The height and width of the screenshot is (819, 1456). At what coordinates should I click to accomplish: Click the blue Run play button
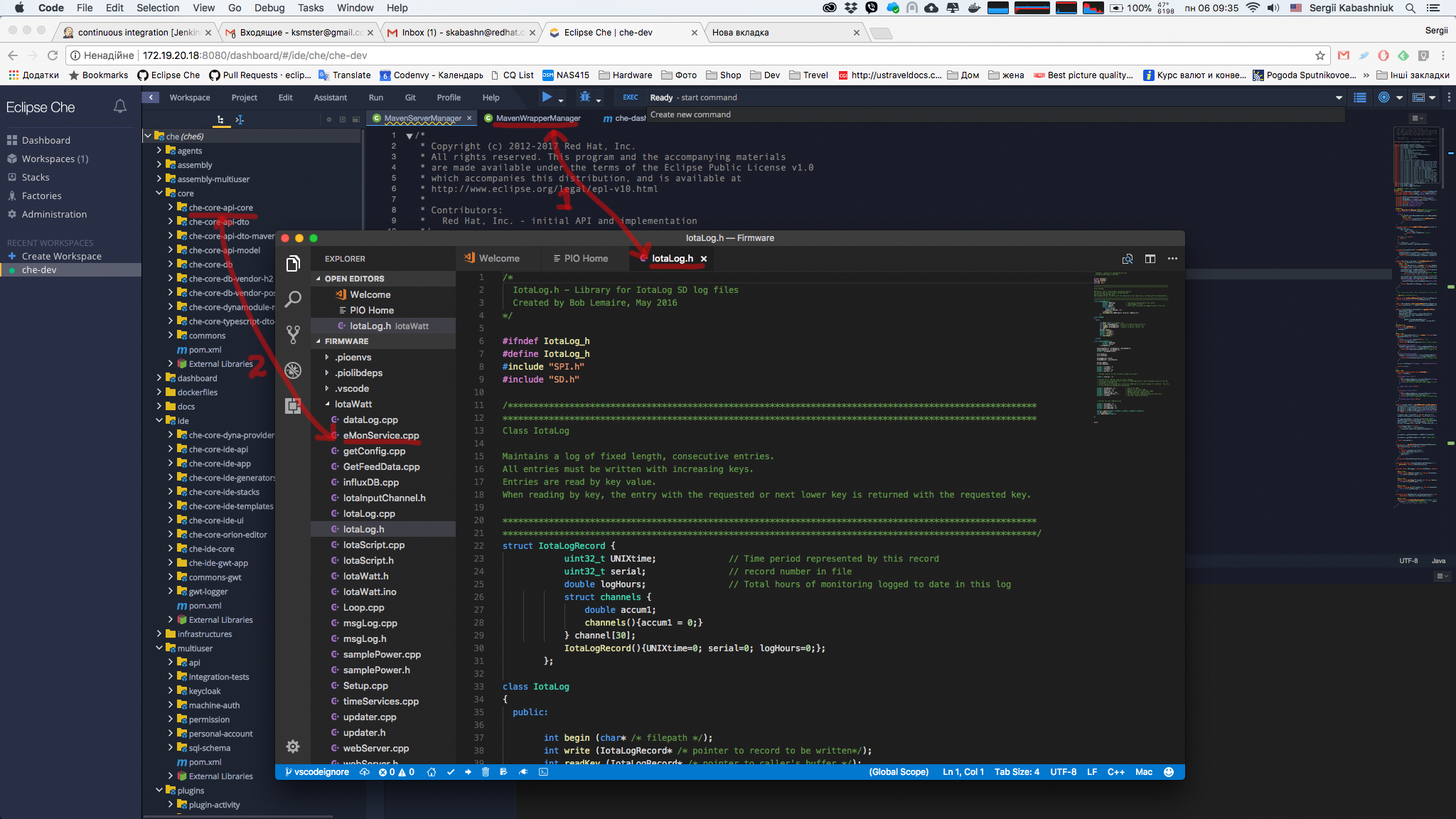546,97
